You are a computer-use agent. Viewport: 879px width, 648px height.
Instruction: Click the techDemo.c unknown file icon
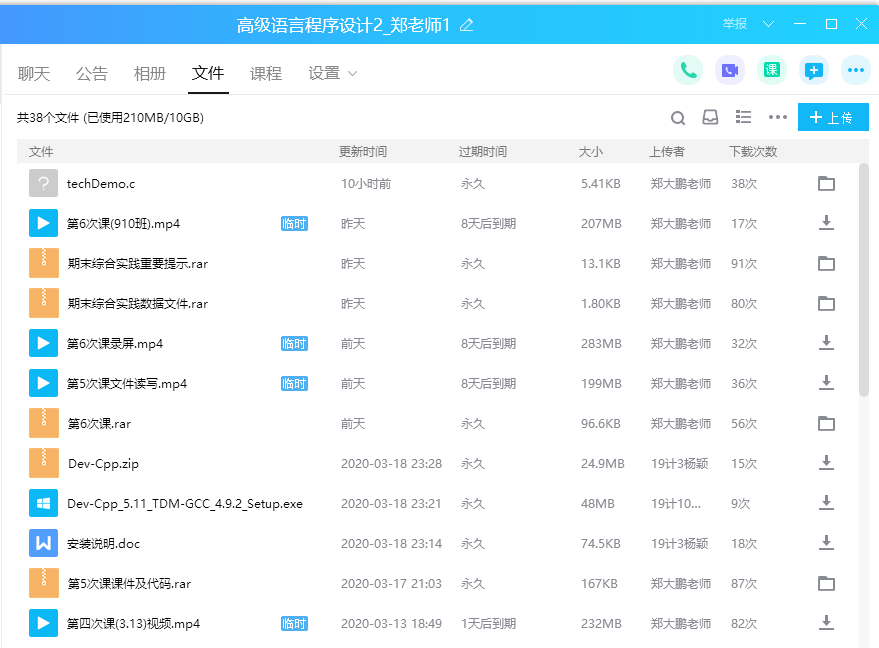[43, 183]
